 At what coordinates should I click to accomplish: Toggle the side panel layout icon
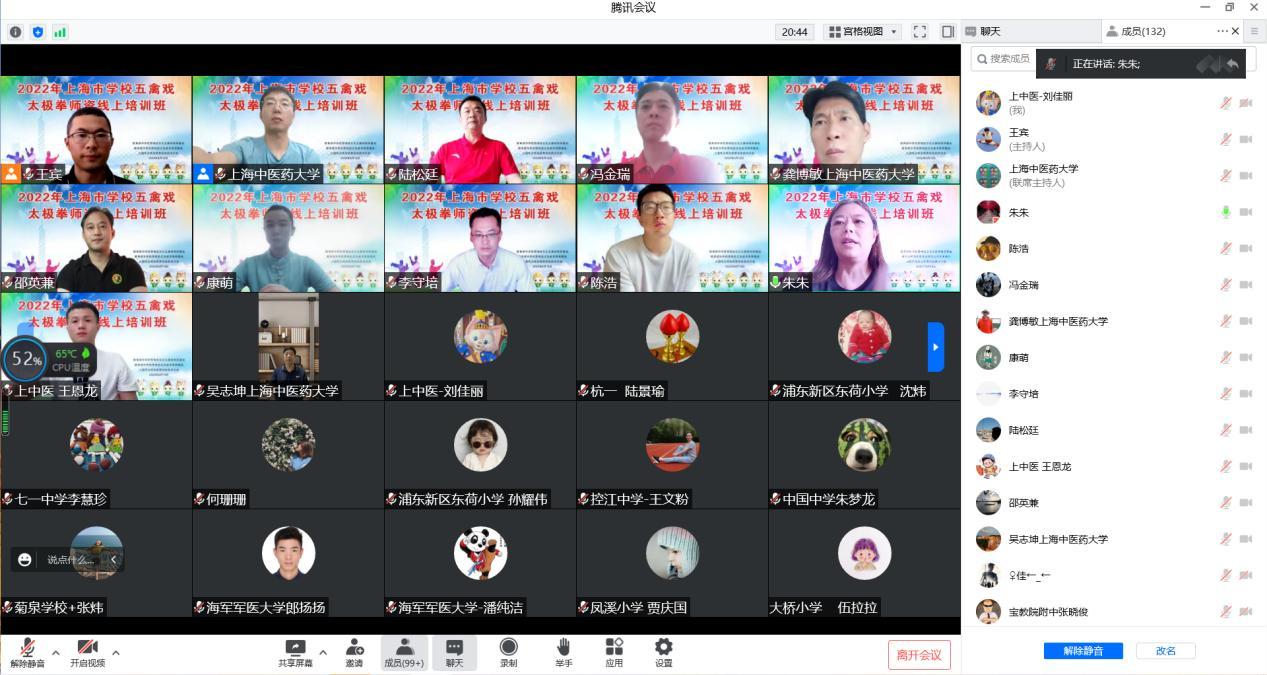[x=947, y=32]
